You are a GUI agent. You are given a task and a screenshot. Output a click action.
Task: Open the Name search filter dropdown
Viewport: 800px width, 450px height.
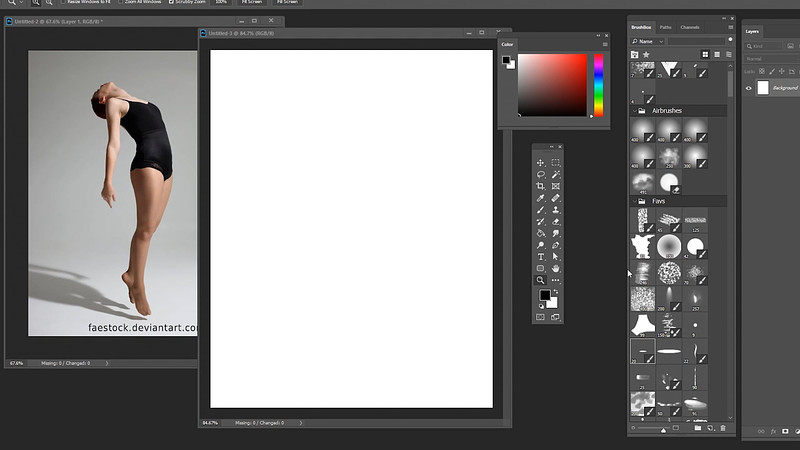click(x=647, y=41)
